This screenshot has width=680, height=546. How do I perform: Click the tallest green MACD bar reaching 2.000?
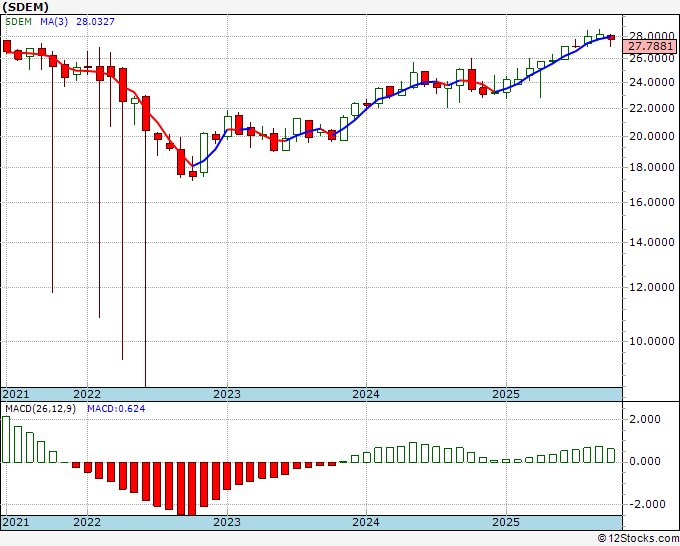pos(6,439)
